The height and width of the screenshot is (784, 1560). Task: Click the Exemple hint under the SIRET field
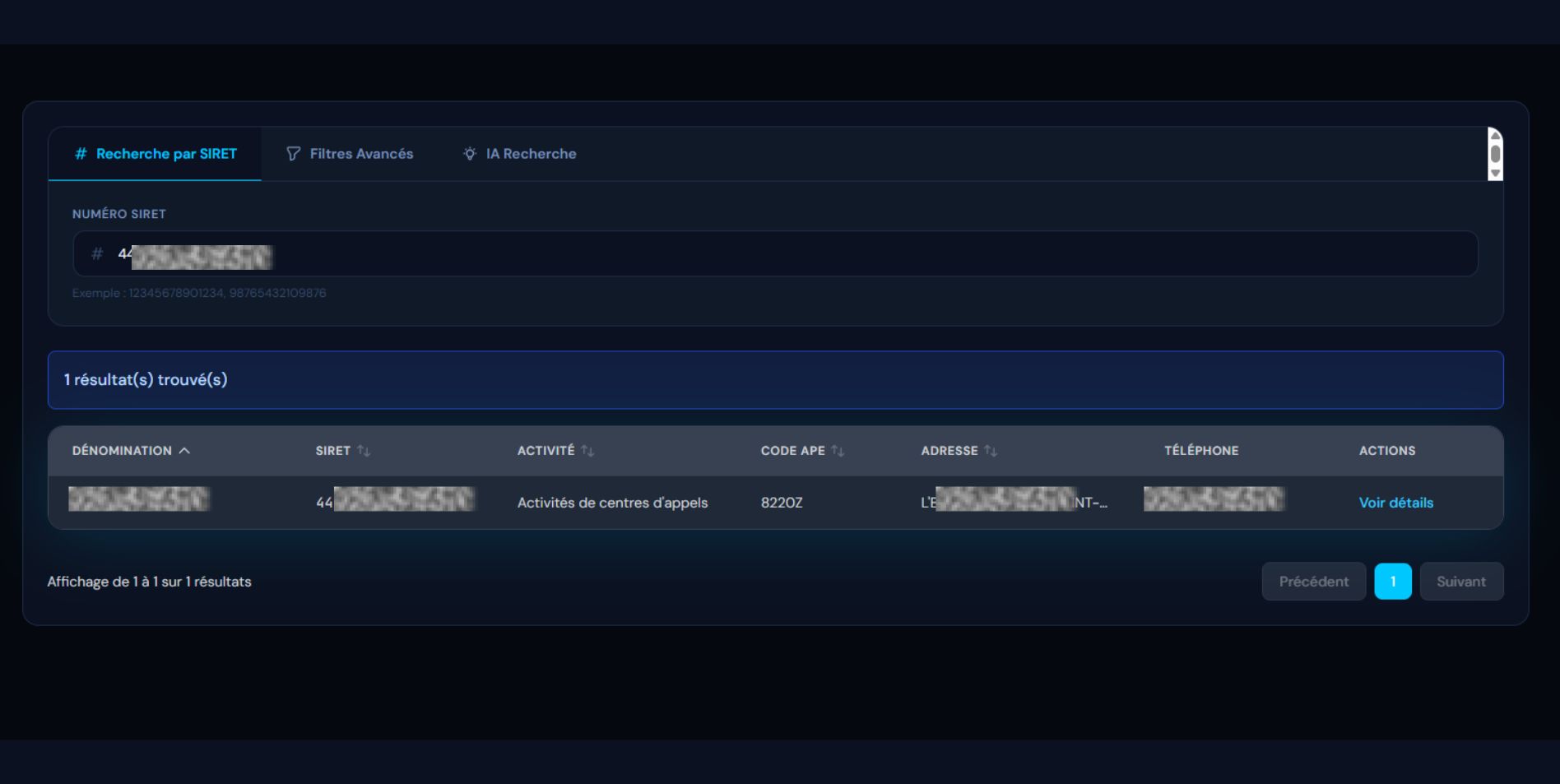[199, 293]
